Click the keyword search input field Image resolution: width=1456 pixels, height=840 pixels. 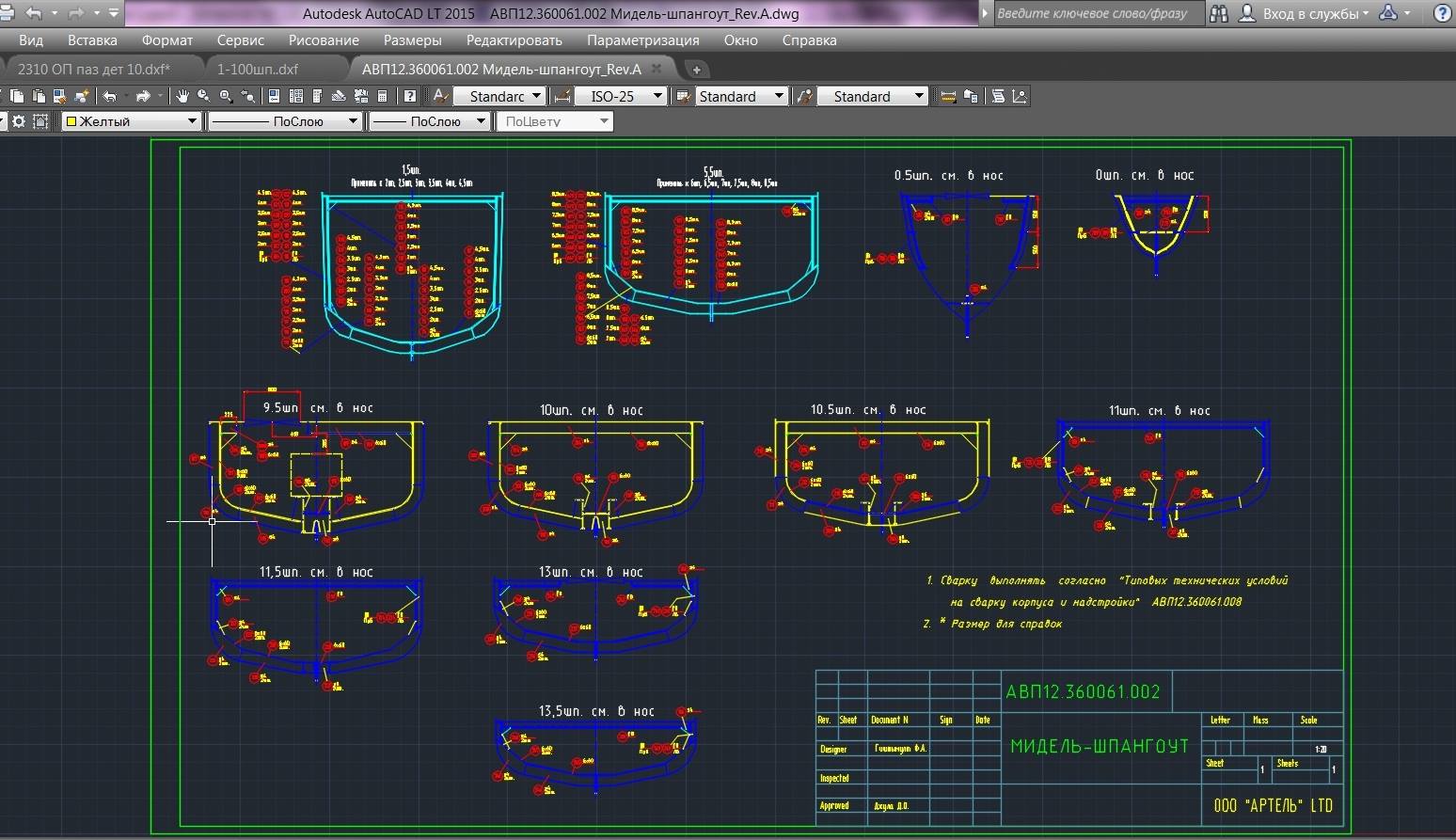tap(1096, 13)
